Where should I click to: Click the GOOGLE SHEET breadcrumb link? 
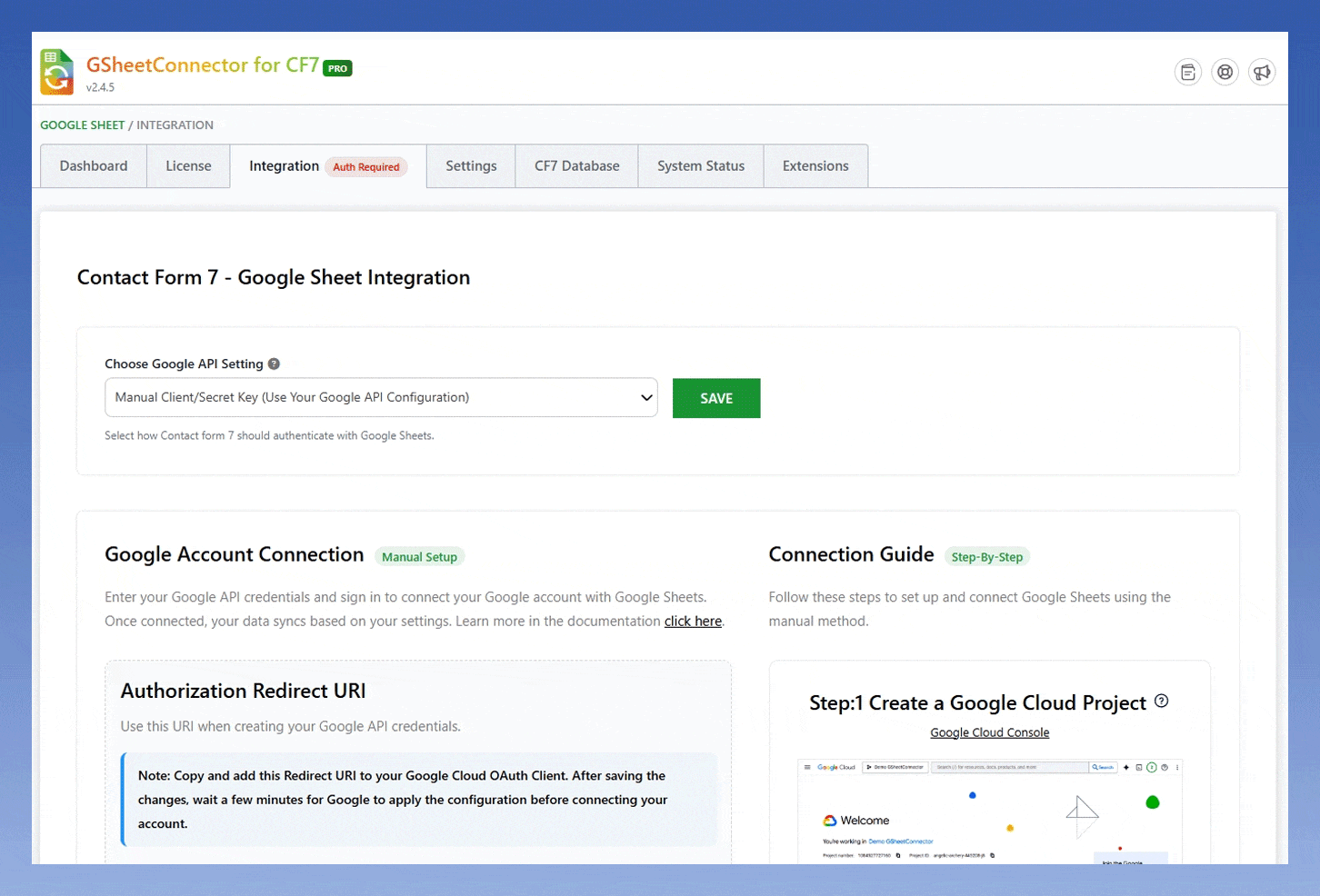83,125
